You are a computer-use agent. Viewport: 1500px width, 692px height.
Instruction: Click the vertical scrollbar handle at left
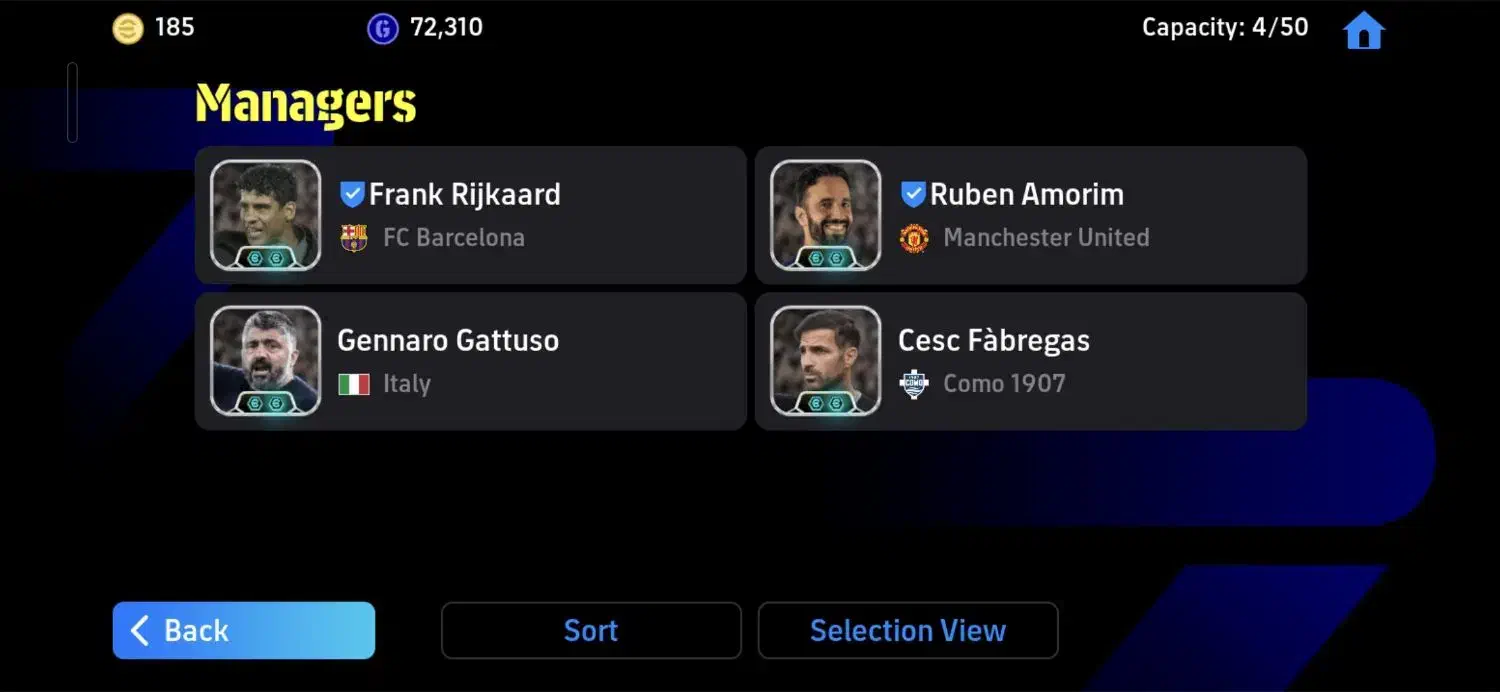click(x=72, y=102)
